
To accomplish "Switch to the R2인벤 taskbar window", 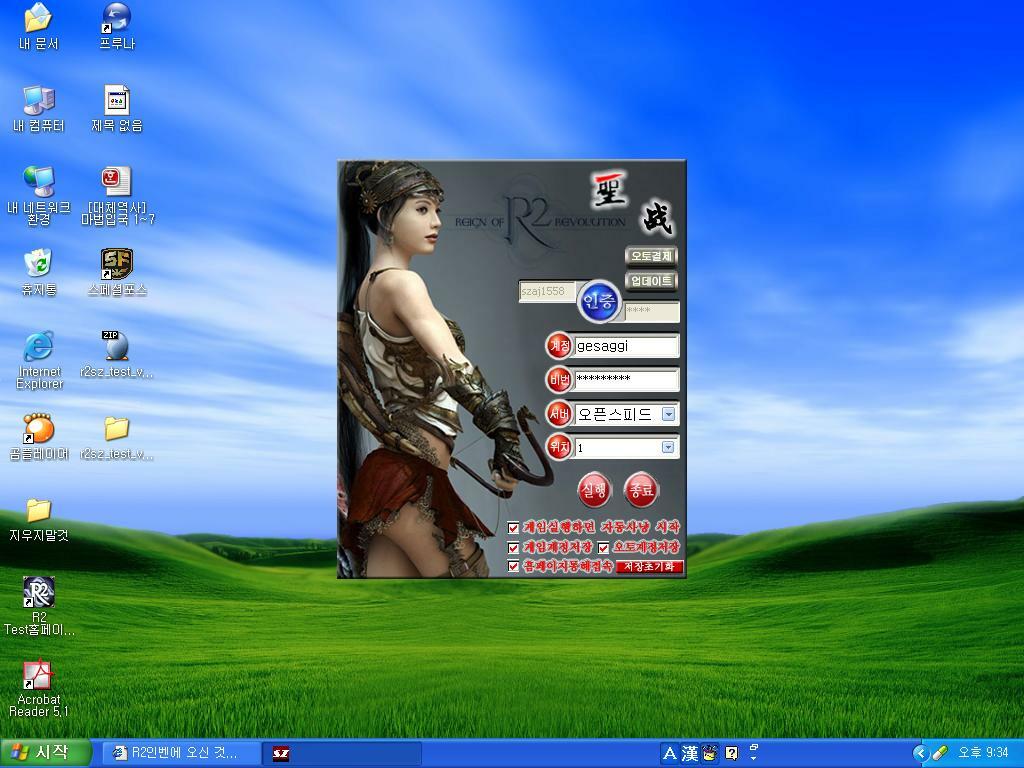I will click(x=180, y=754).
